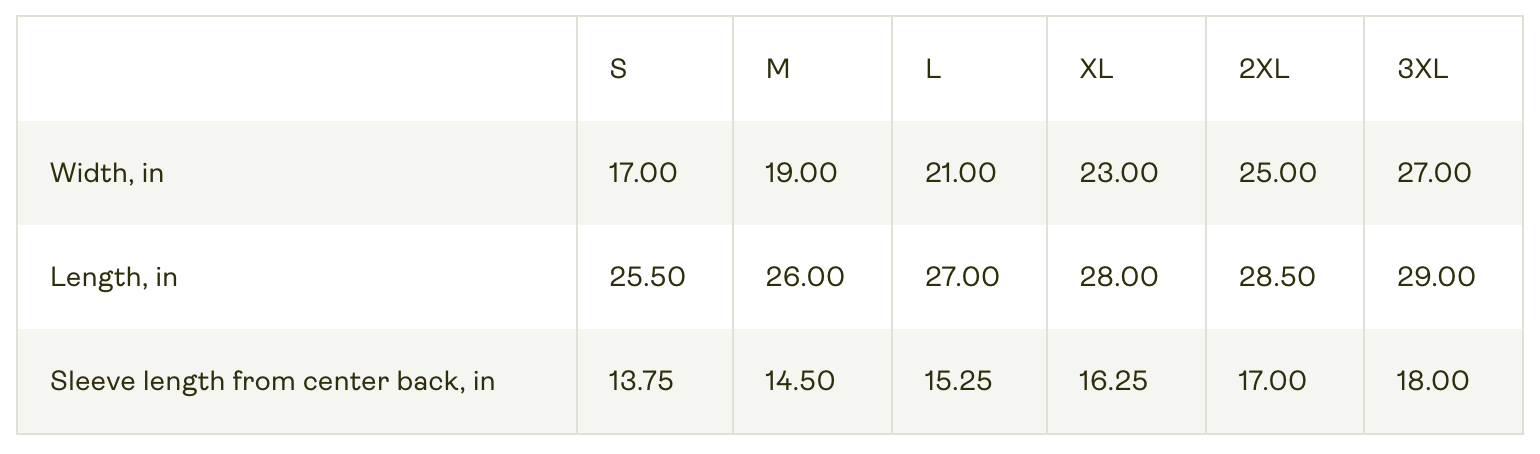Screen dimensions: 1540x454
Task: Select width value 23.00 for size XL
Action: click(x=1119, y=174)
